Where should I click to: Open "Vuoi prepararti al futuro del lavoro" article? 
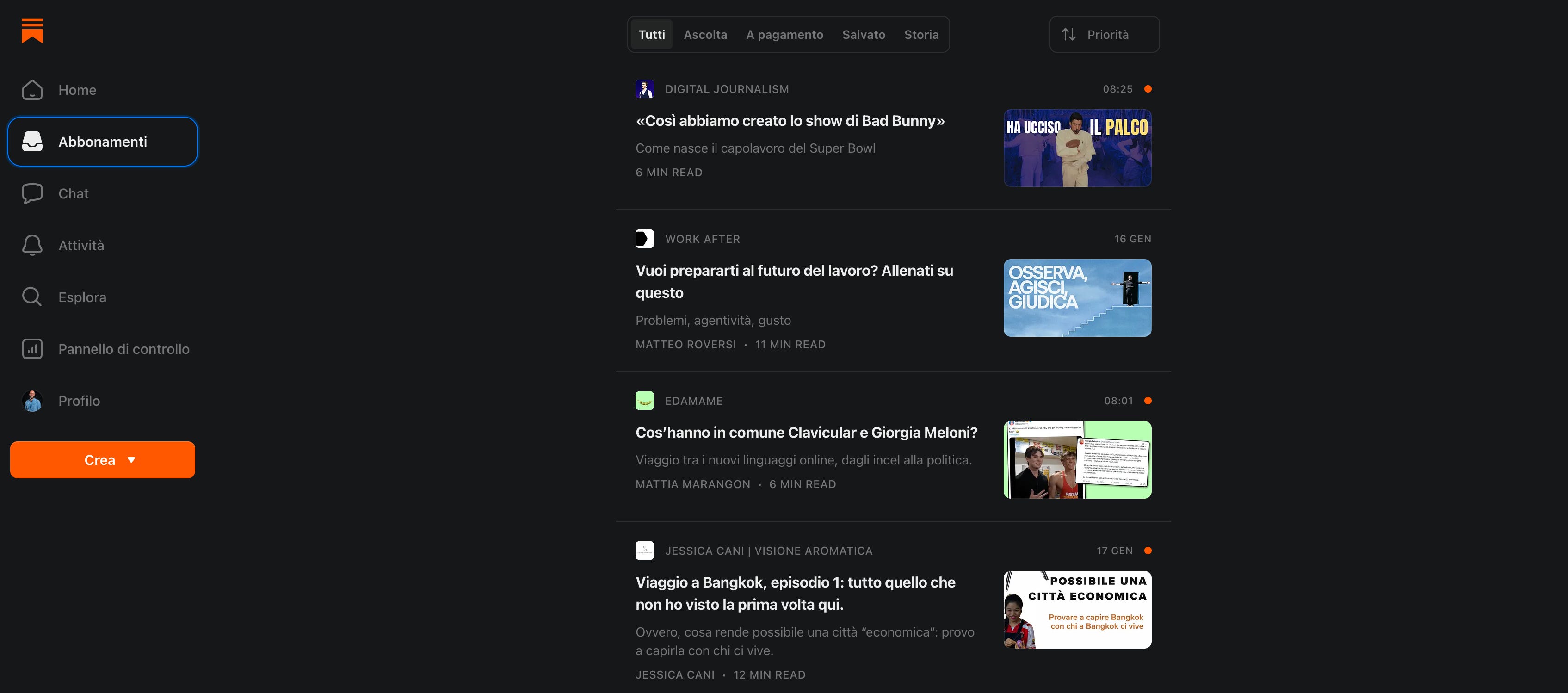794,281
